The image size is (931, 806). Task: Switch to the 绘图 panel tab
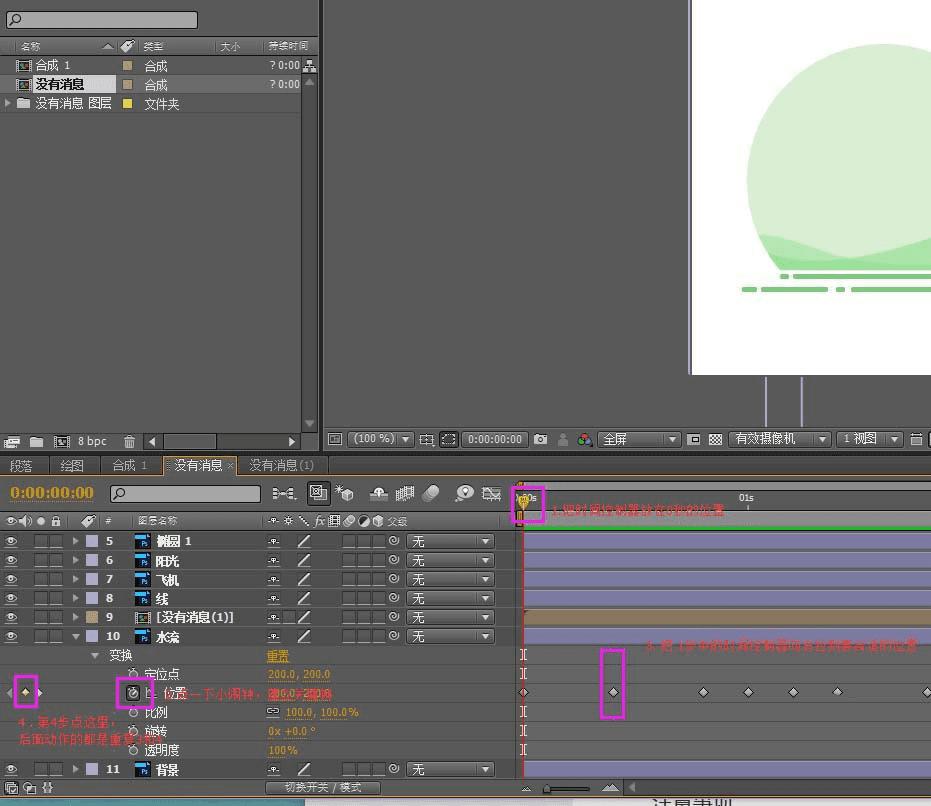tap(72, 466)
